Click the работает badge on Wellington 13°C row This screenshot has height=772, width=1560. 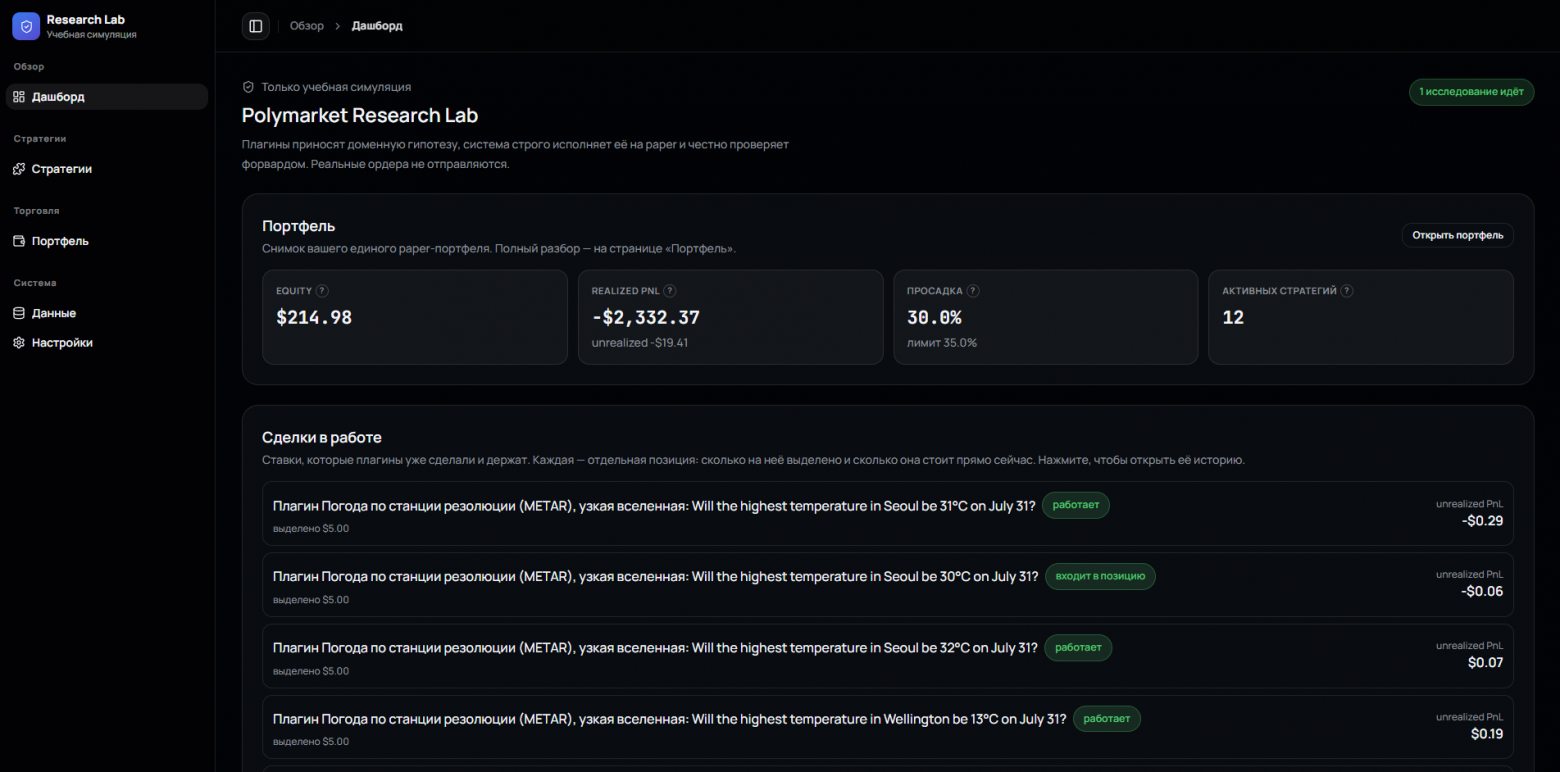click(x=1107, y=718)
